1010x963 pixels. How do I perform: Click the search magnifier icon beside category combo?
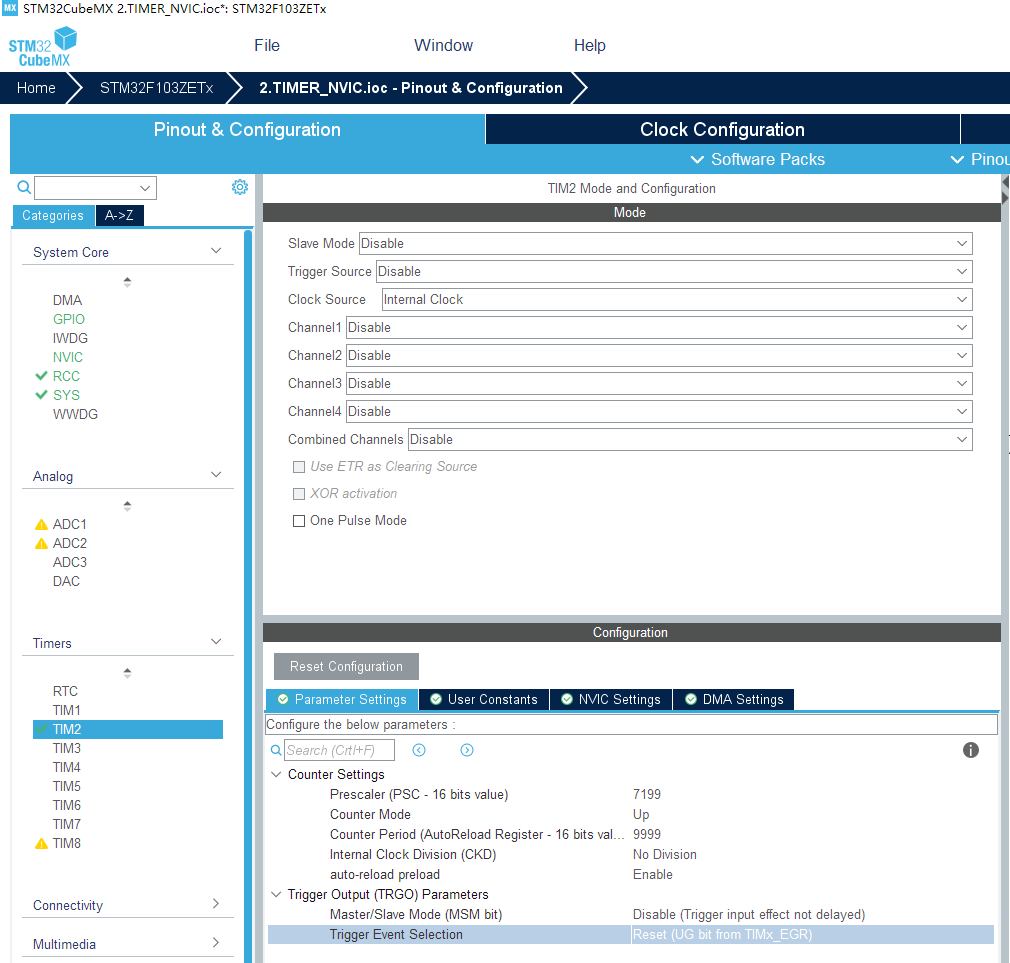pos(24,187)
